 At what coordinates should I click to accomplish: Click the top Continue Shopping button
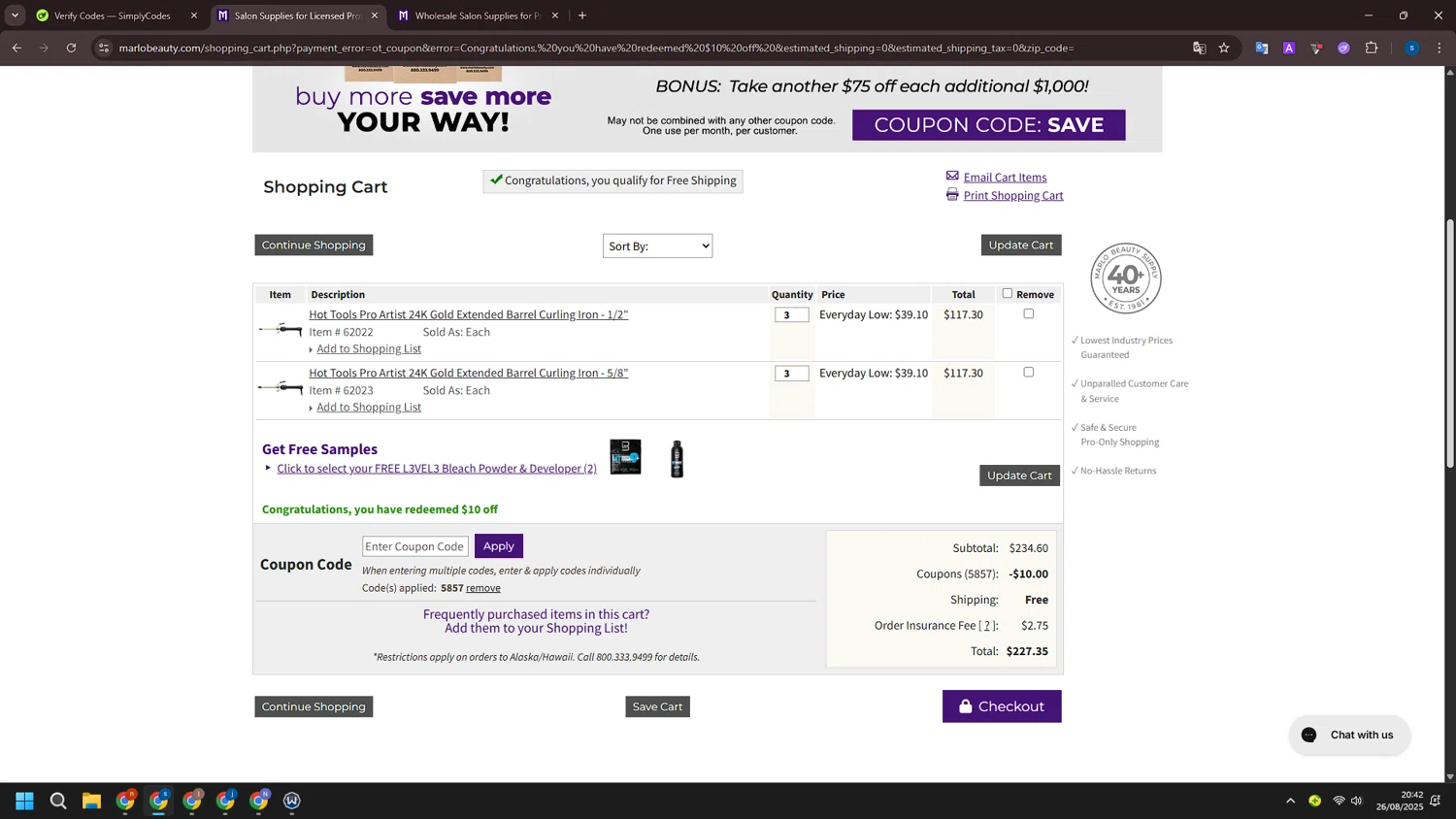click(x=314, y=245)
